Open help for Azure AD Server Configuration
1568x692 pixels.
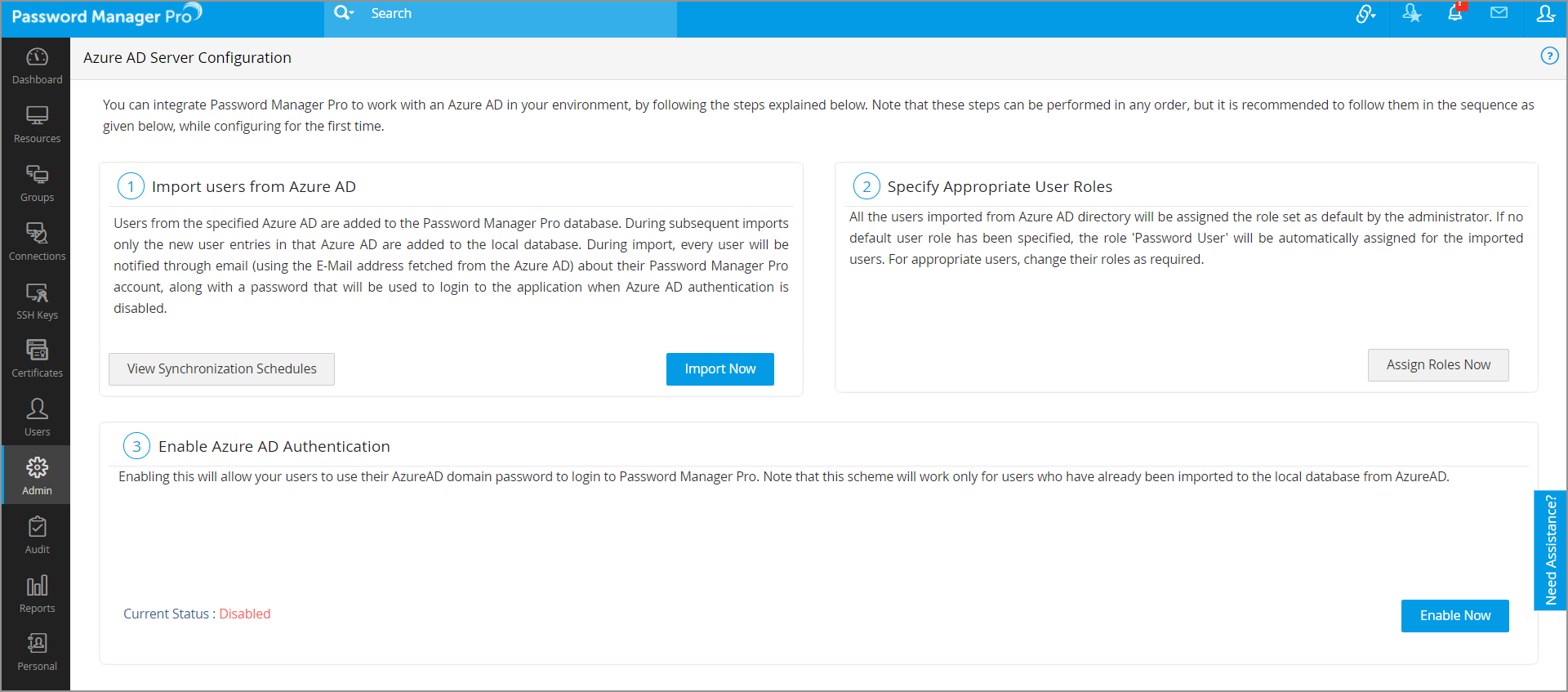click(x=1549, y=56)
